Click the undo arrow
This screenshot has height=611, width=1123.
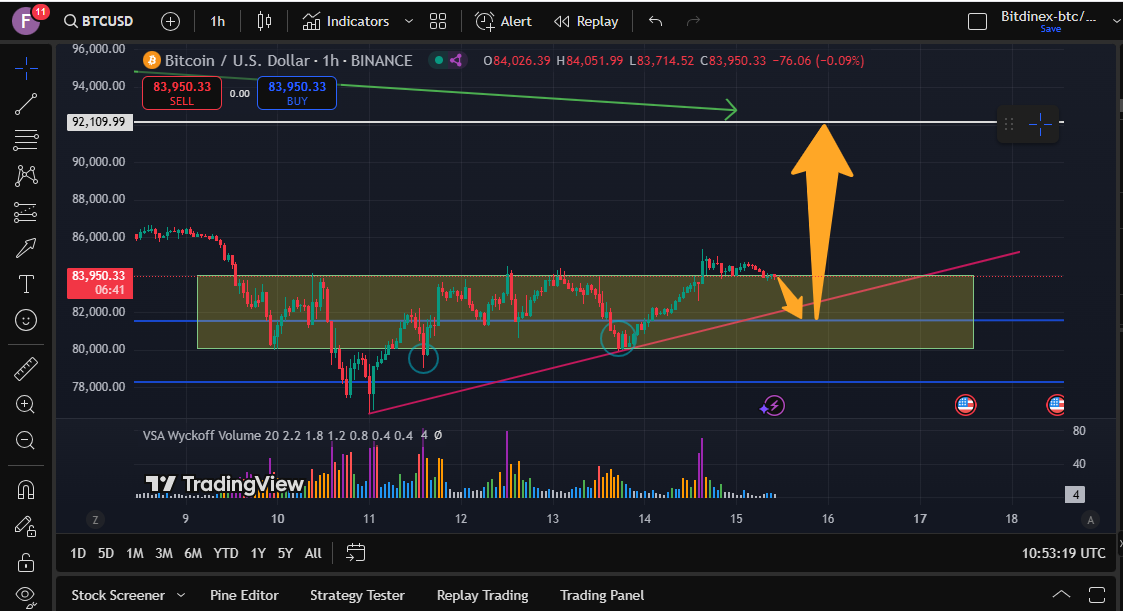tap(655, 21)
